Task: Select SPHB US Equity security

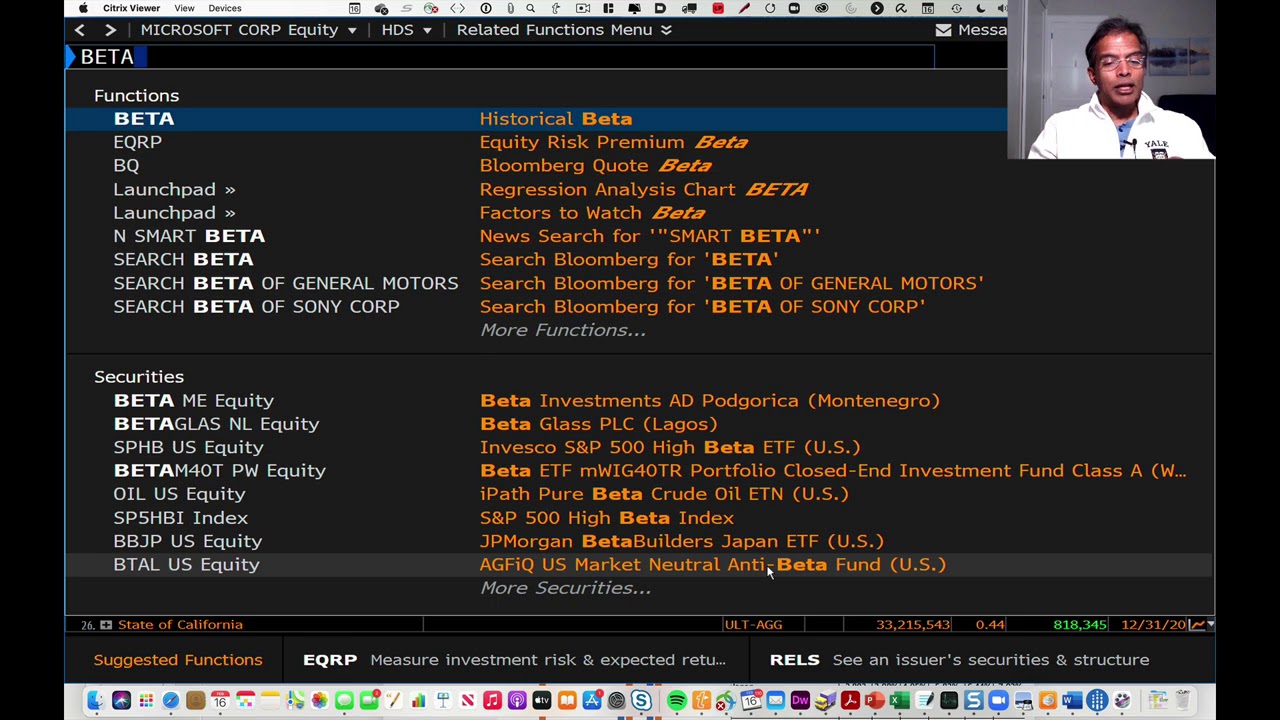Action: coord(640,448)
